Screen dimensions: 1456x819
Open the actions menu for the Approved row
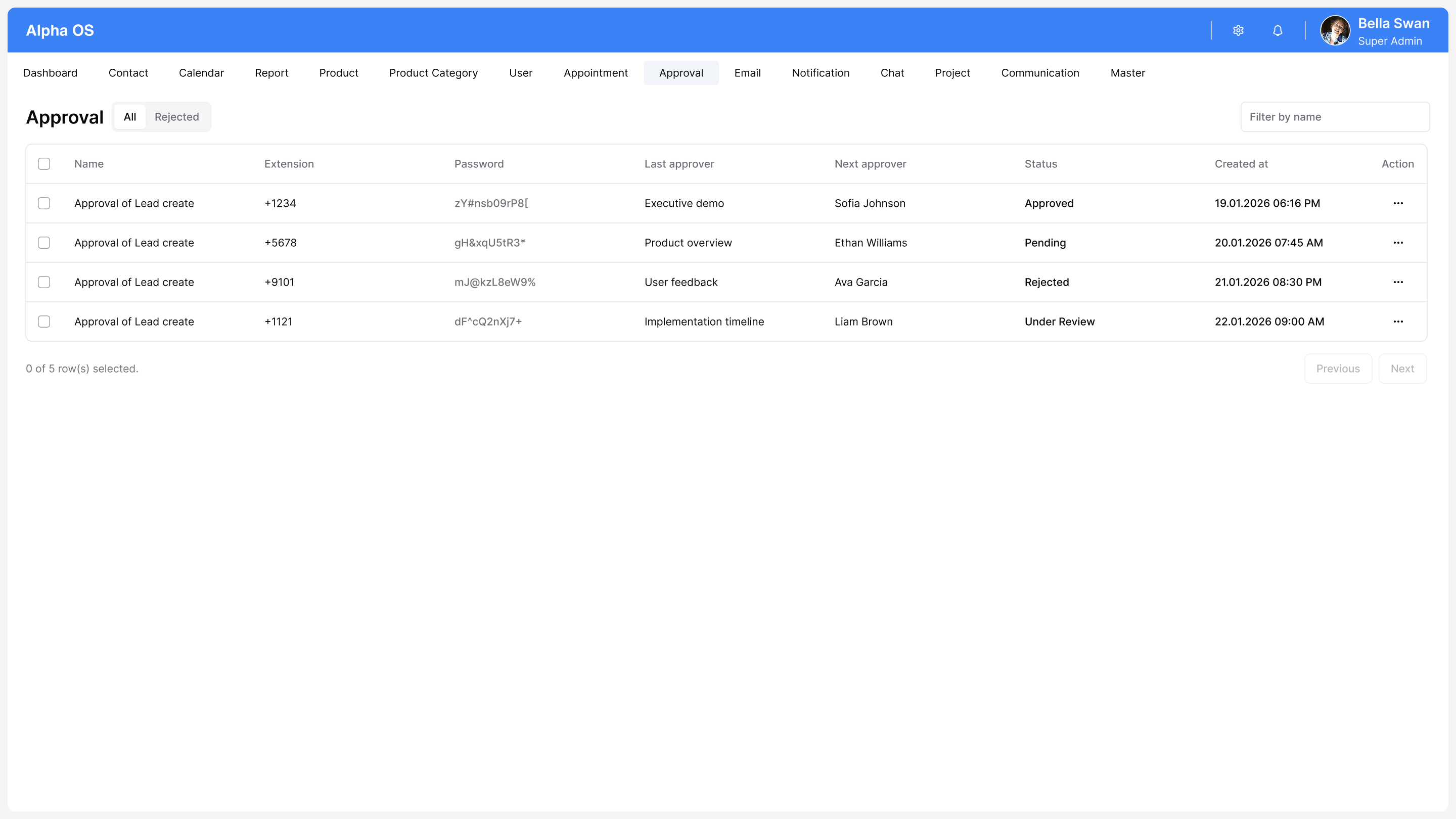pyautogui.click(x=1398, y=203)
